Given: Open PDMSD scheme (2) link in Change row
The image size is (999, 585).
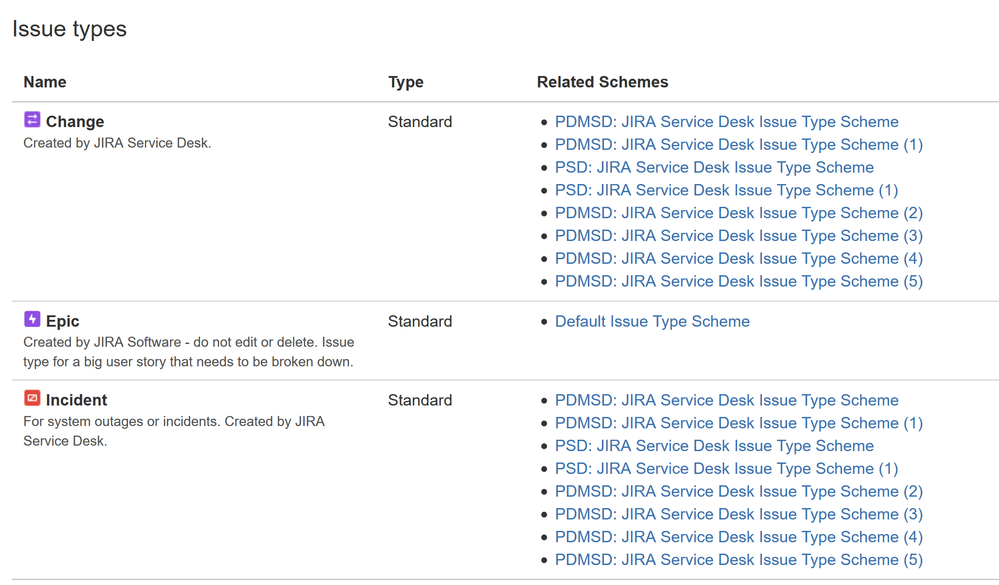Looking at the screenshot, I should [738, 213].
